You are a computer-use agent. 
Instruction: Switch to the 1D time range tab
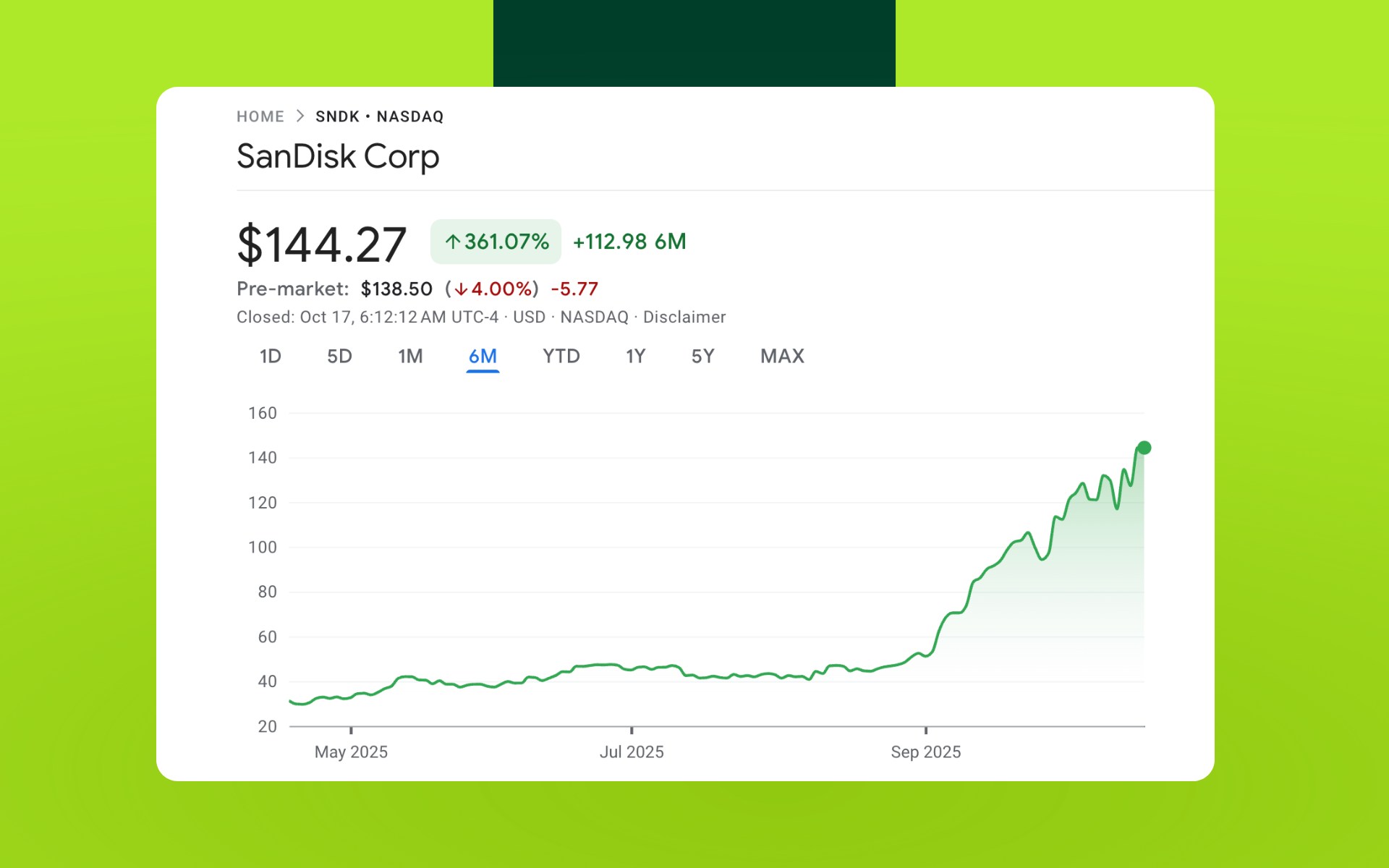coord(270,356)
